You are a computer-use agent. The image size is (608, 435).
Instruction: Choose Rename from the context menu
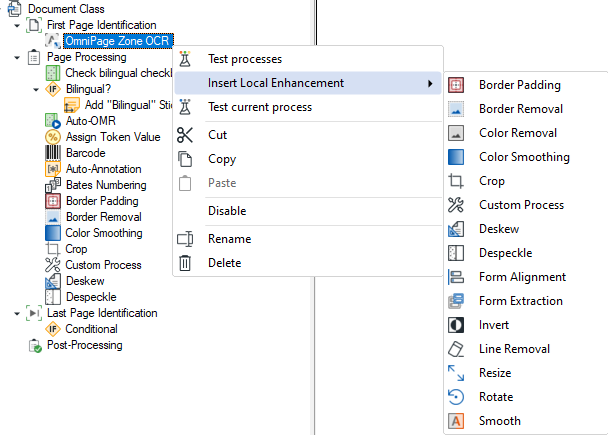point(229,239)
